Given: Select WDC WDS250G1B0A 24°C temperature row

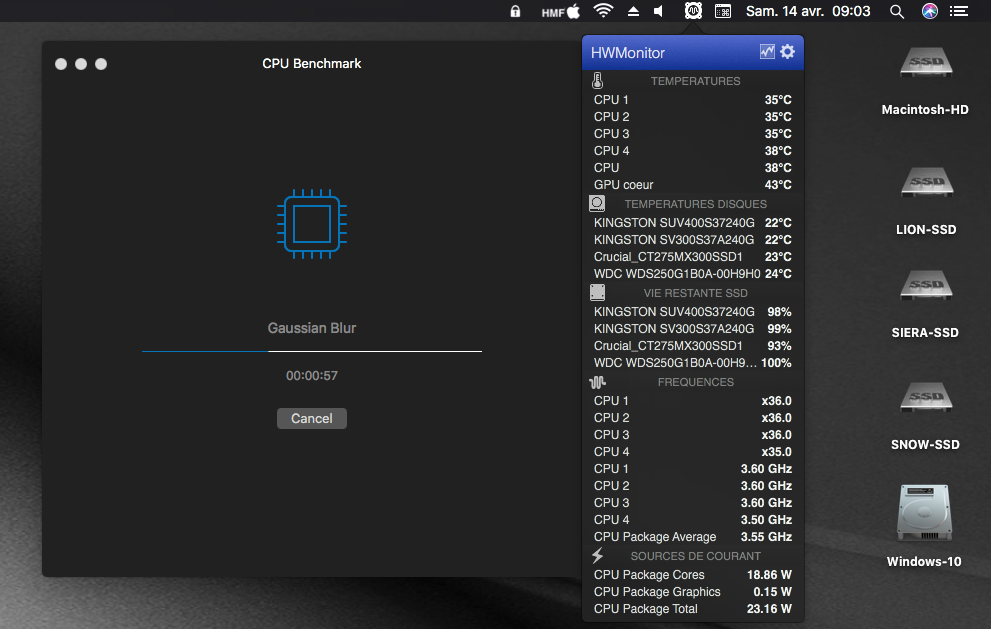Looking at the screenshot, I should coord(693,274).
